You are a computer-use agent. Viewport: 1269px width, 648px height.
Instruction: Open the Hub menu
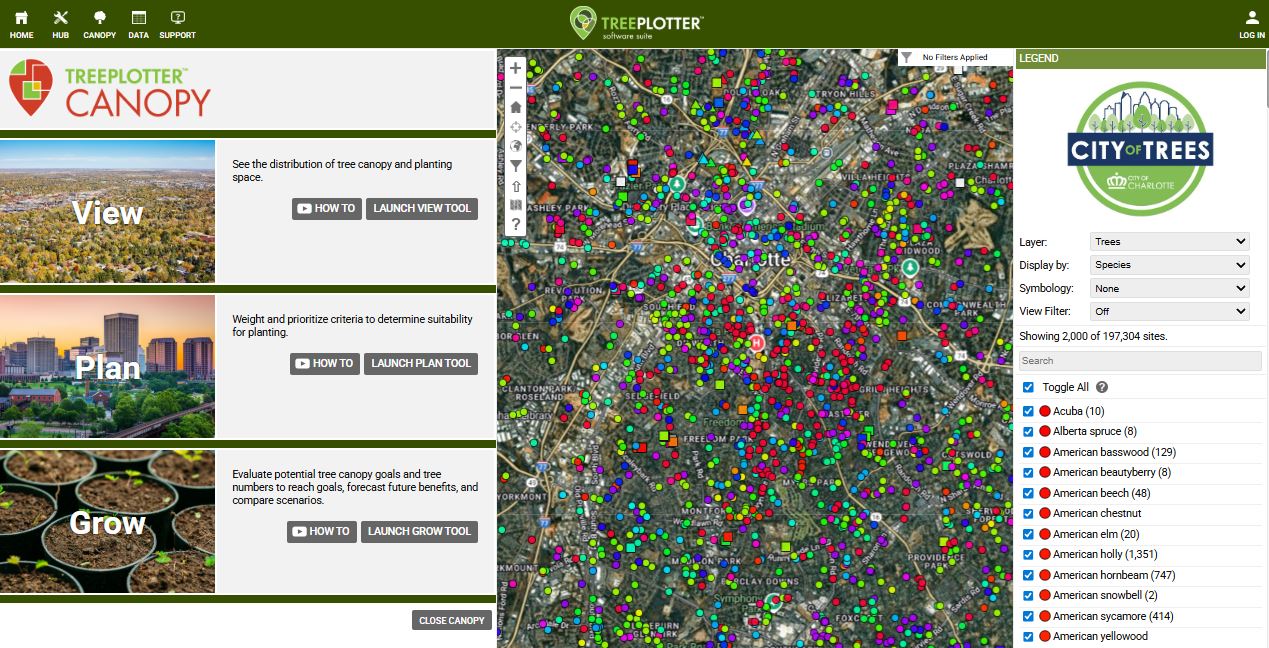[x=60, y=24]
